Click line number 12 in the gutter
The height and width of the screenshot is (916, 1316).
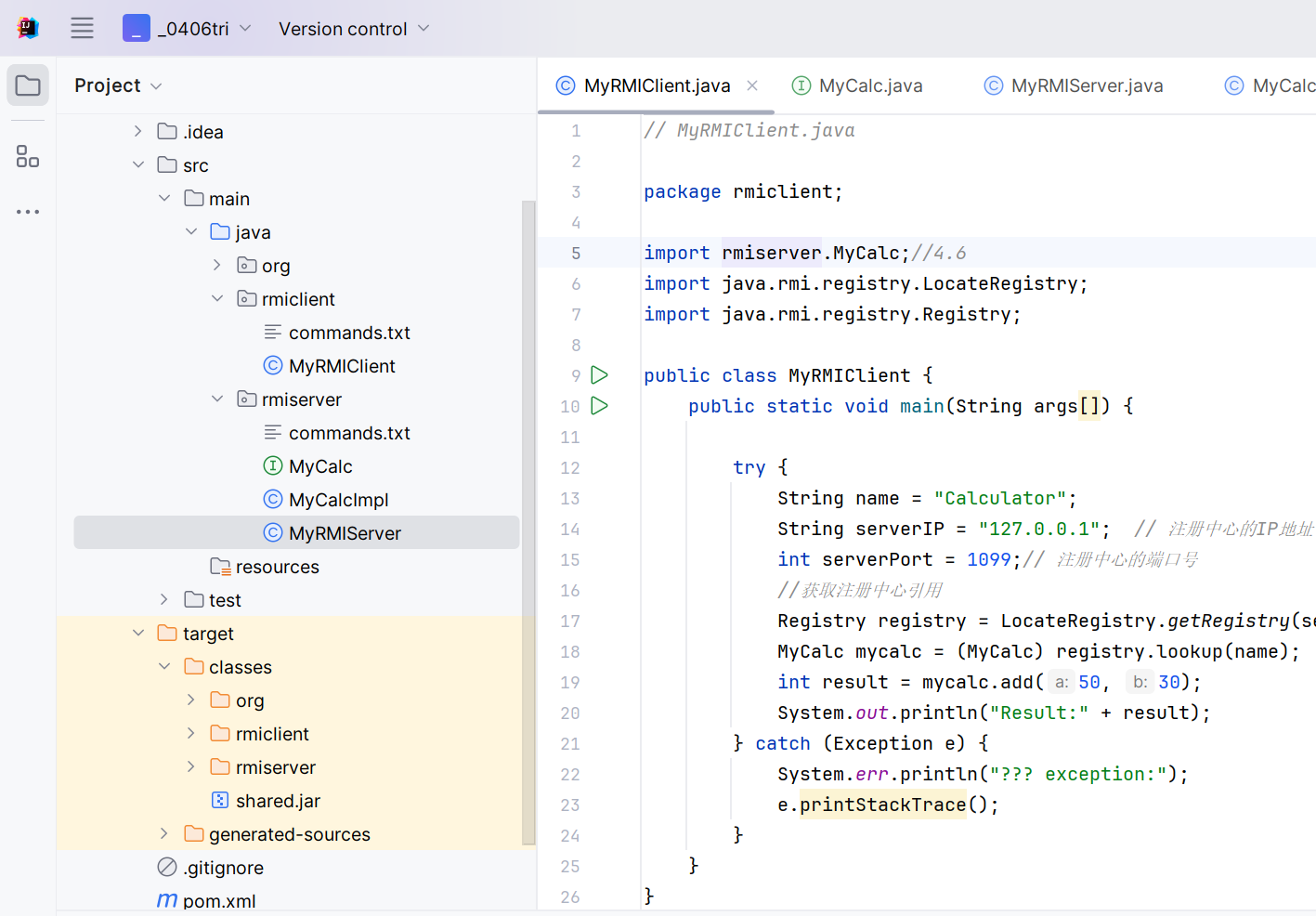pos(570,467)
